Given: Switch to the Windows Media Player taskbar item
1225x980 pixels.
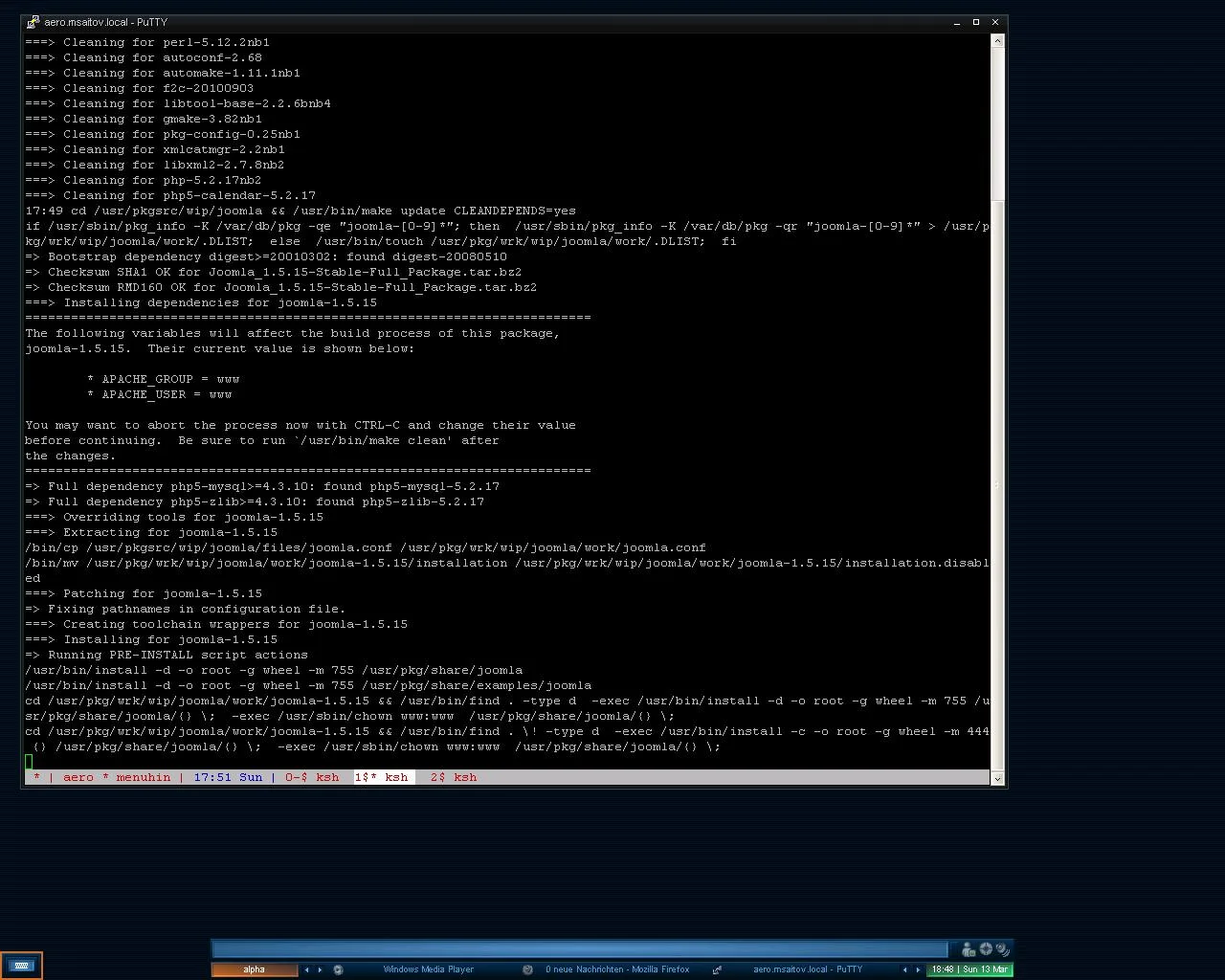Looking at the screenshot, I should pyautogui.click(x=428, y=969).
